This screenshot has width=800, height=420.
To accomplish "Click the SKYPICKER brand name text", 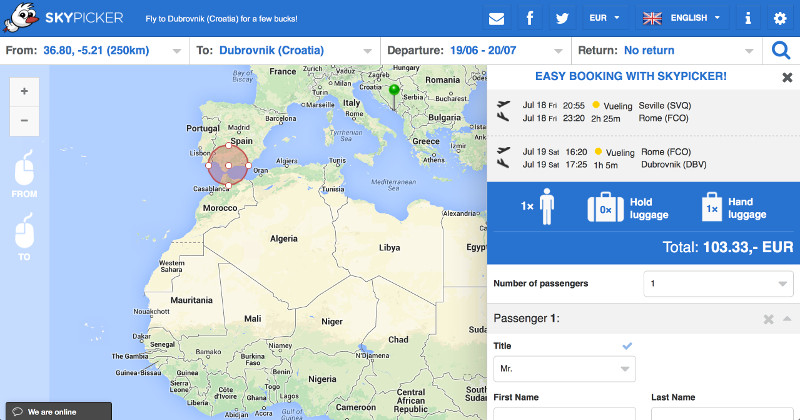I will [84, 18].
